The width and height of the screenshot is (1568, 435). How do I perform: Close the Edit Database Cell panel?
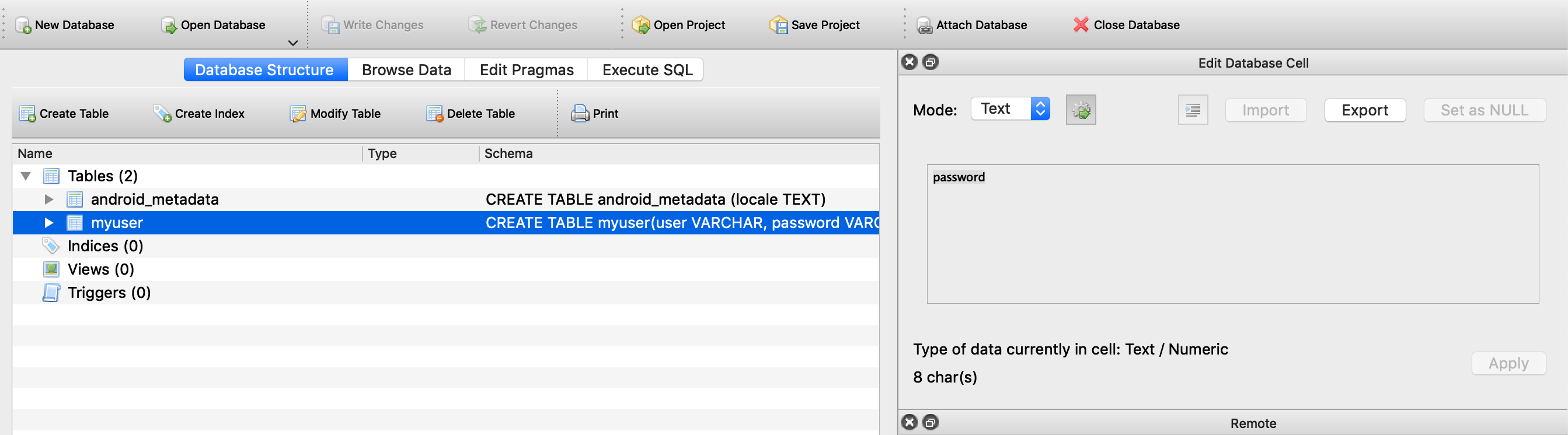coord(910,62)
